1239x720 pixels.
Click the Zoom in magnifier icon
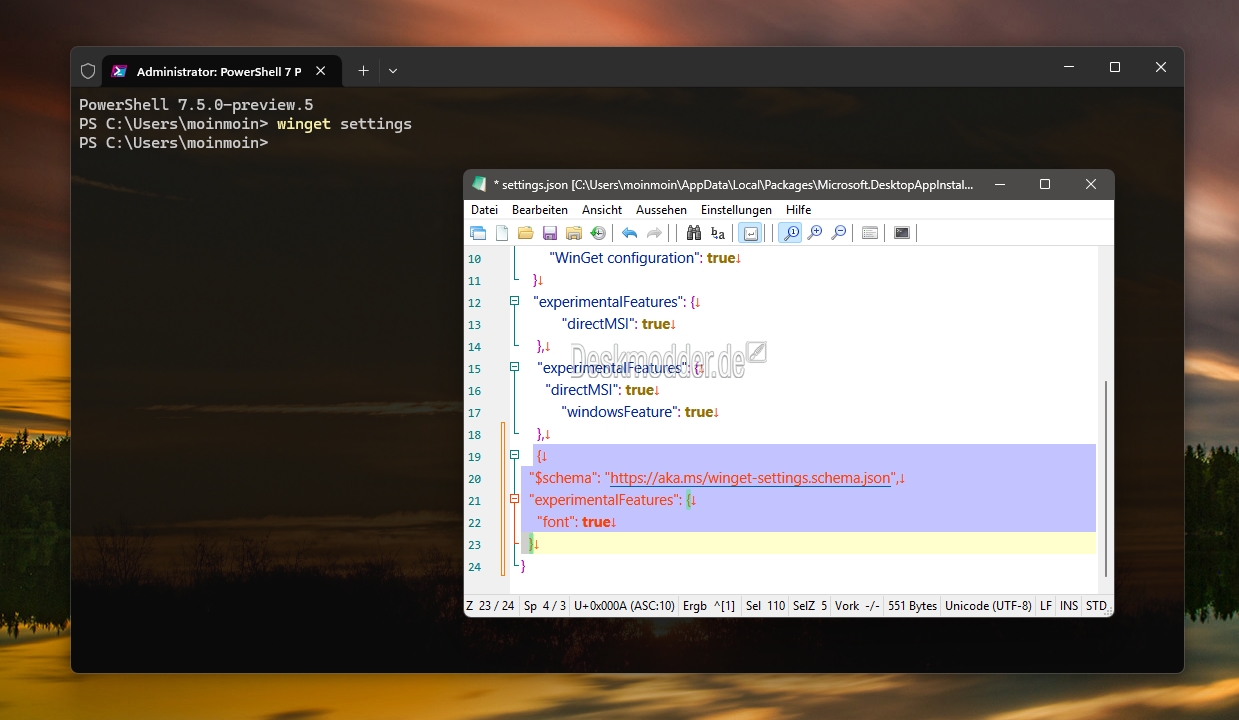815,233
